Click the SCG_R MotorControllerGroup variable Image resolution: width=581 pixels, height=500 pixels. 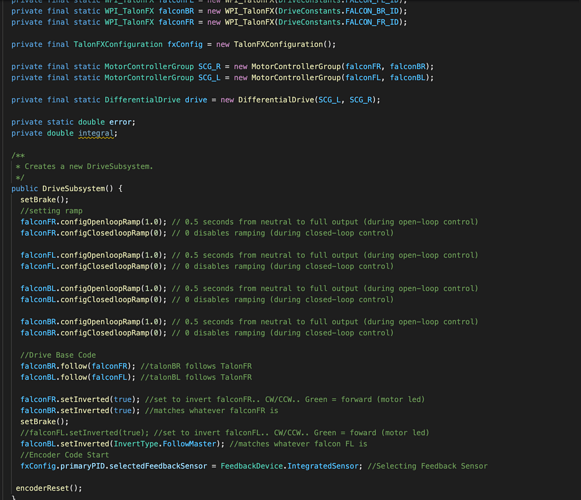point(209,66)
